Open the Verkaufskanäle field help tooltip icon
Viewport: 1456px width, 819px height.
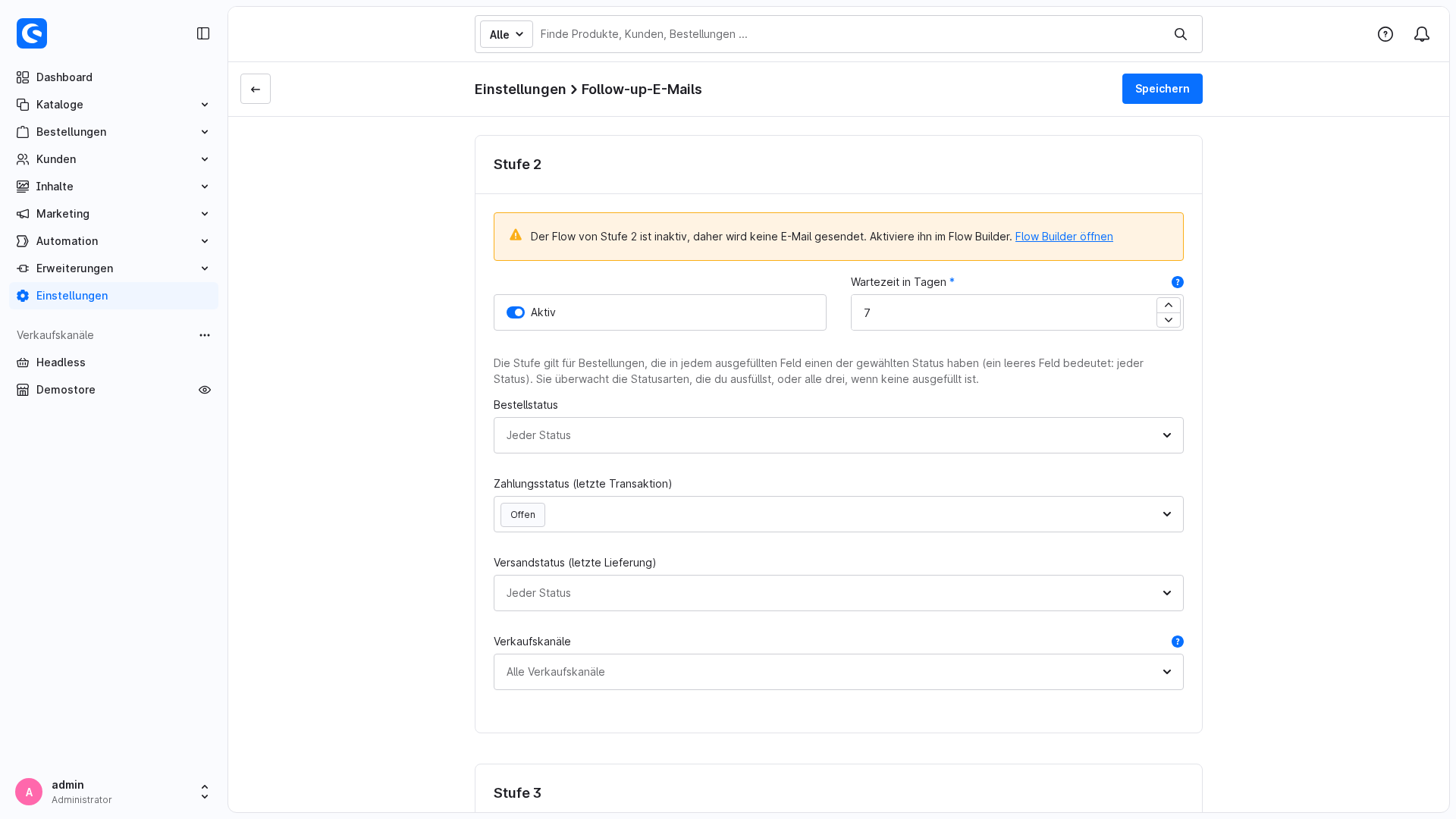tap(1178, 642)
